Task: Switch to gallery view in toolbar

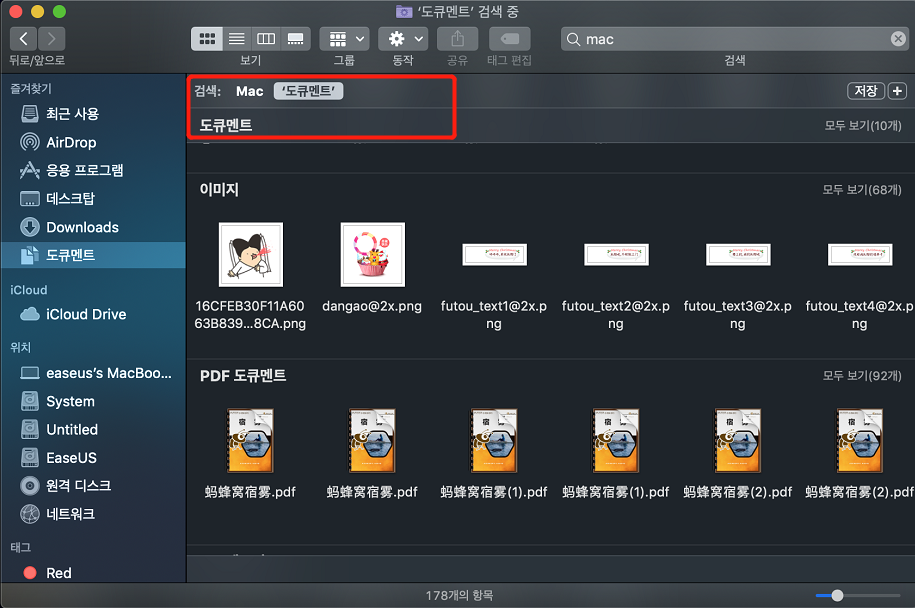Action: click(x=295, y=39)
